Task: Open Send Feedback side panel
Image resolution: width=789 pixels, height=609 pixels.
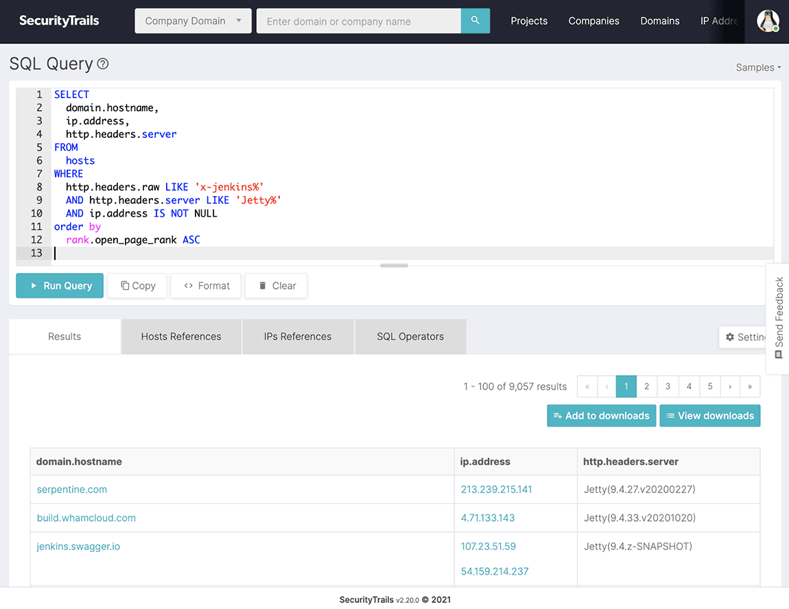Action: (x=778, y=318)
